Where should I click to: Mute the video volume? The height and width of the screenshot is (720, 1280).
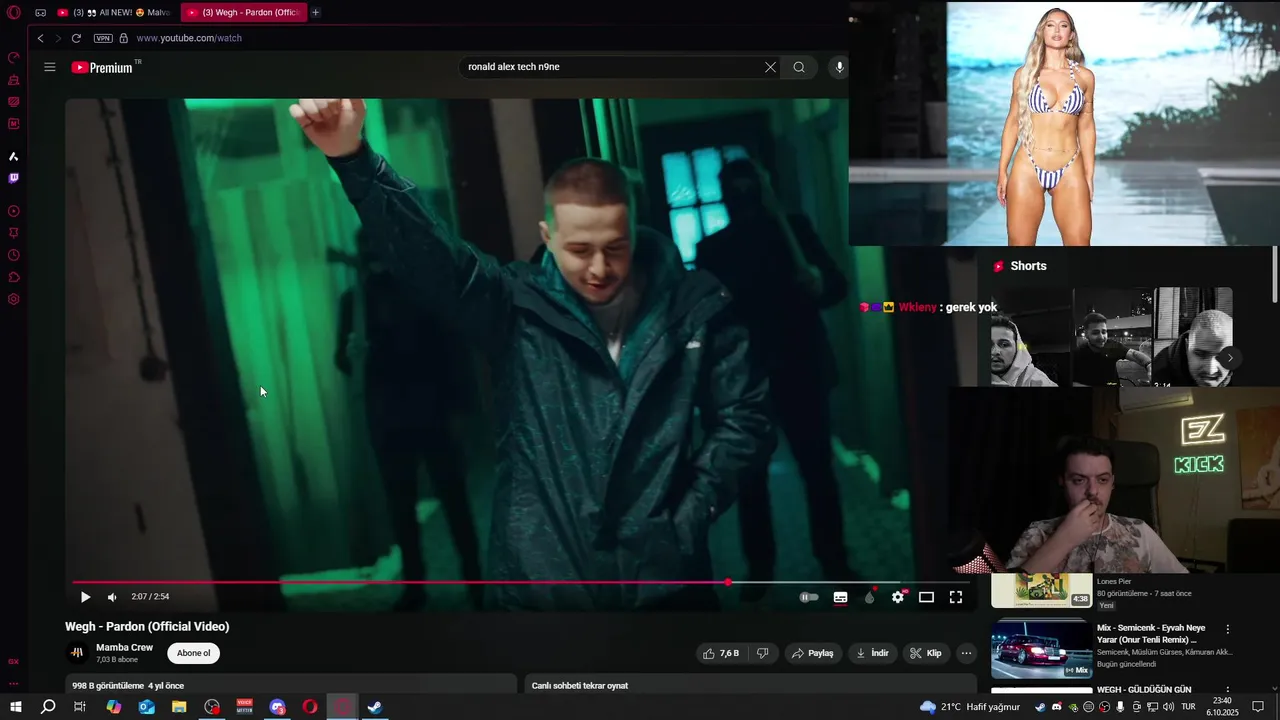[112, 597]
